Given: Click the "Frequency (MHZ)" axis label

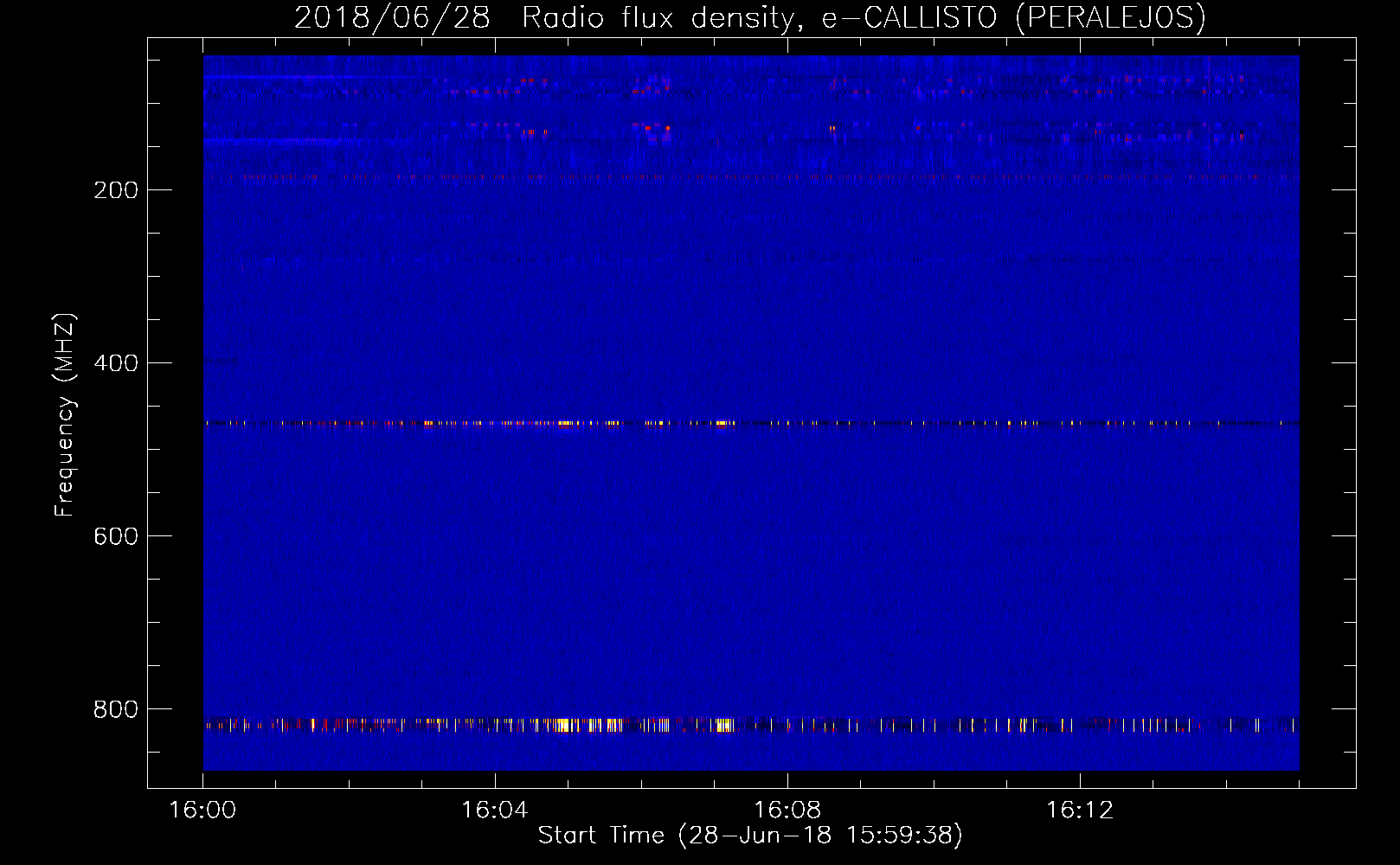Looking at the screenshot, I should point(65,415).
